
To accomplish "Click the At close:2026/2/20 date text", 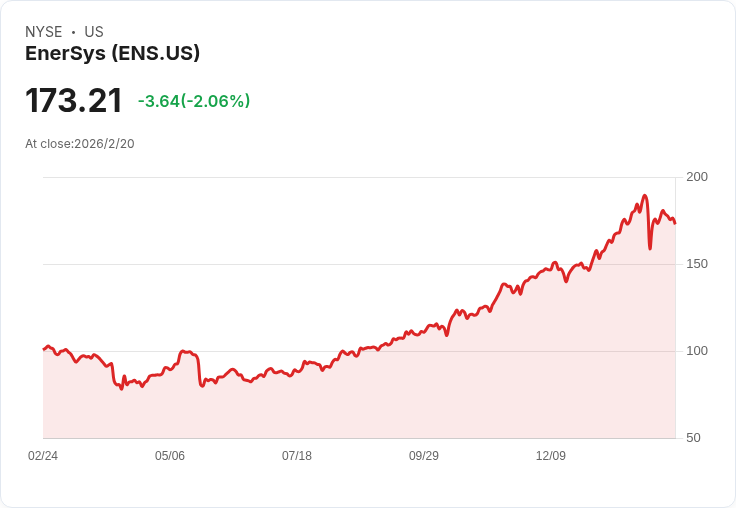I will pyautogui.click(x=80, y=144).
